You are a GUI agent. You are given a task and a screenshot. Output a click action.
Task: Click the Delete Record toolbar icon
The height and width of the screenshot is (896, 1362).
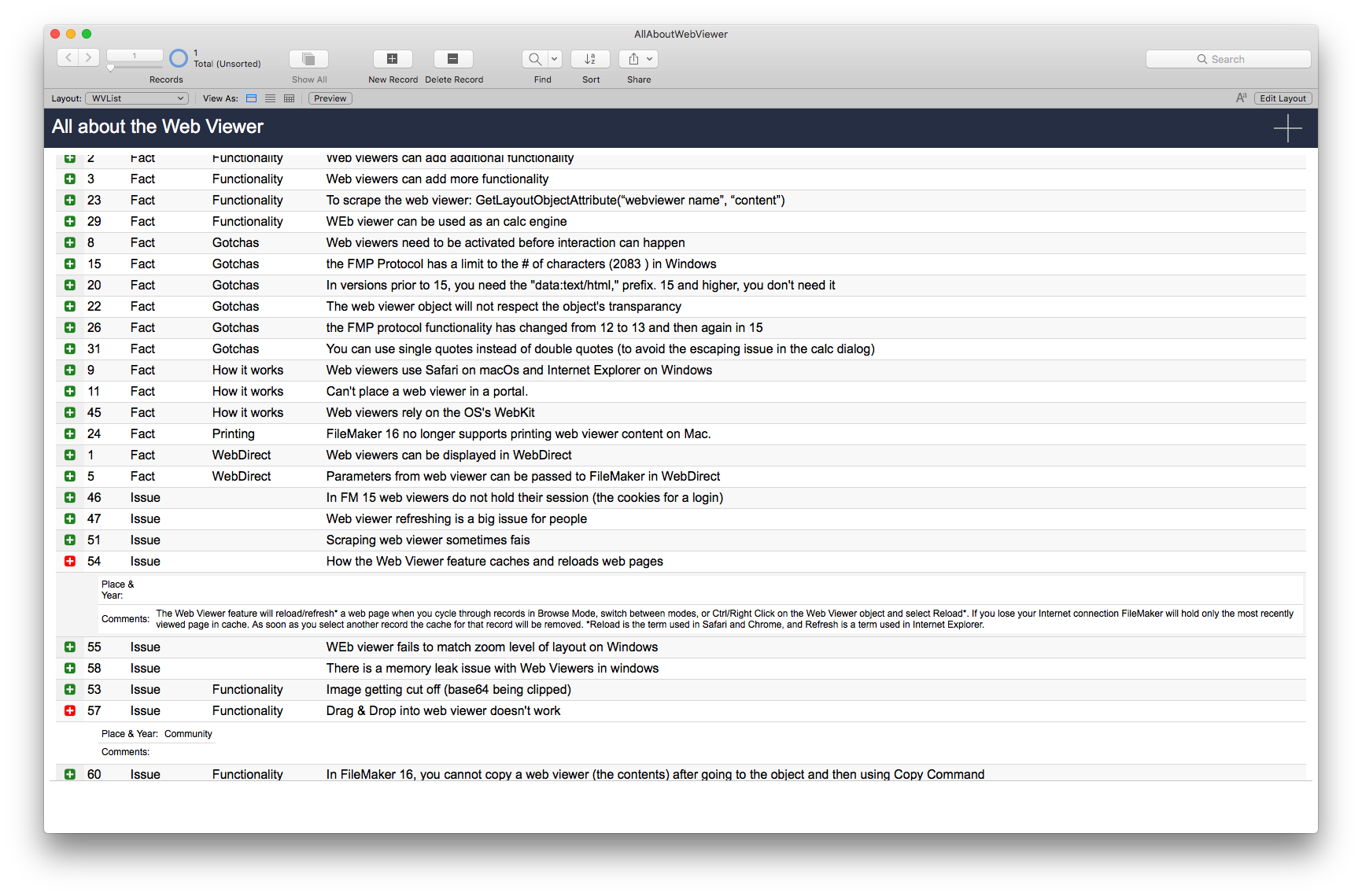[x=453, y=59]
